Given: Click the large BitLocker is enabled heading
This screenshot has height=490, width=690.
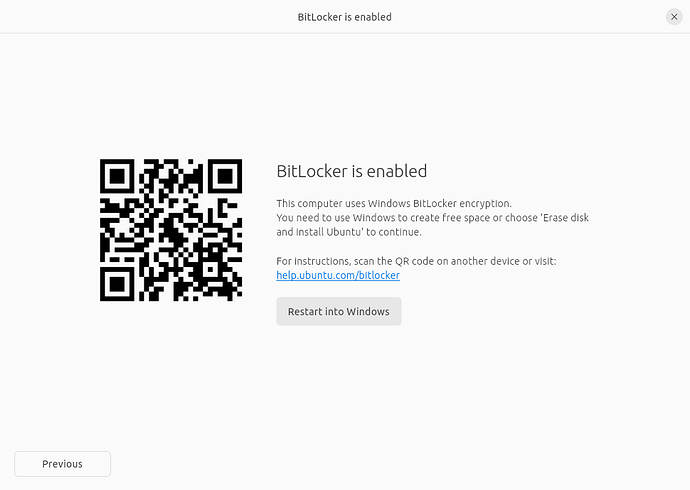Looking at the screenshot, I should pos(352,171).
